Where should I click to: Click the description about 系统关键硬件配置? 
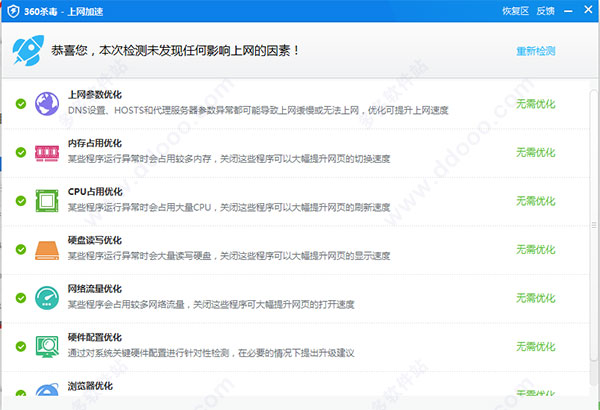point(211,353)
